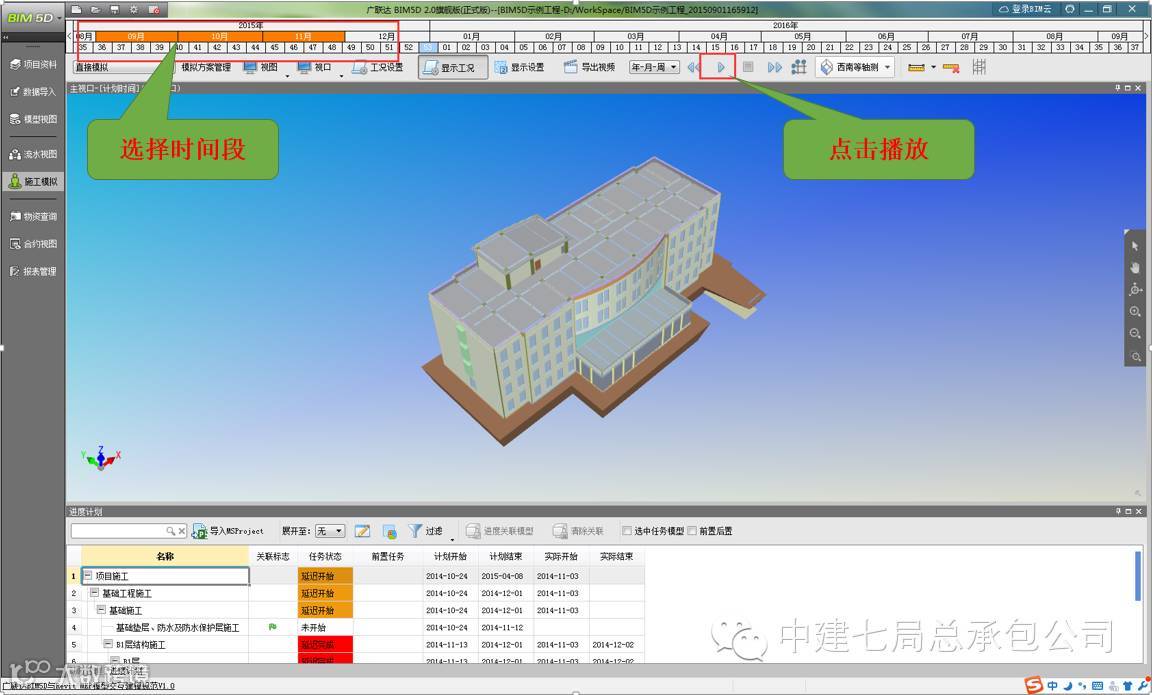Select week 42 on the timeline
This screenshot has height=695, width=1152.
[217, 47]
